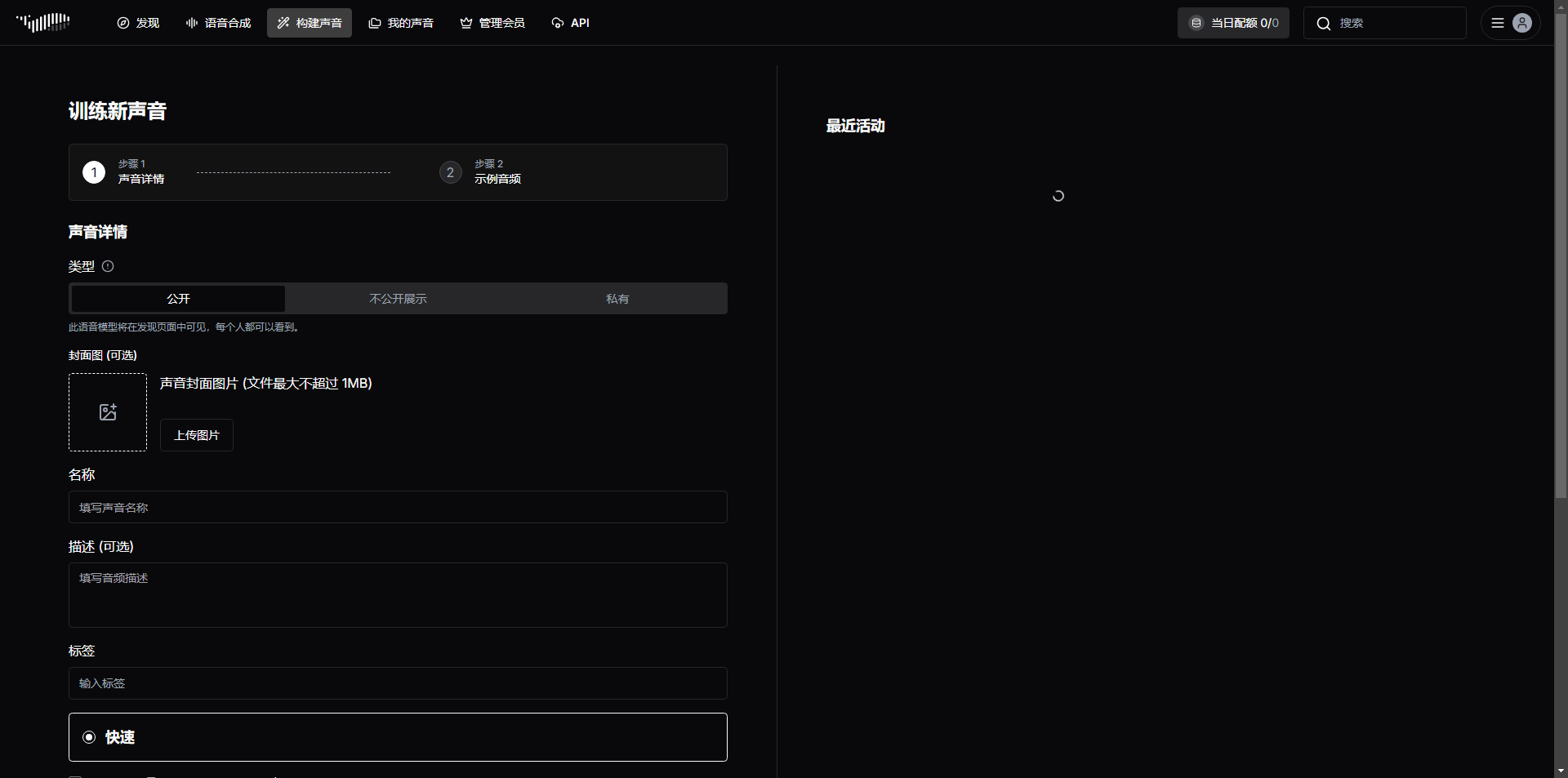Screen dimensions: 1568x778
Task: Click the magnifier search icon
Action: [x=1324, y=24]
